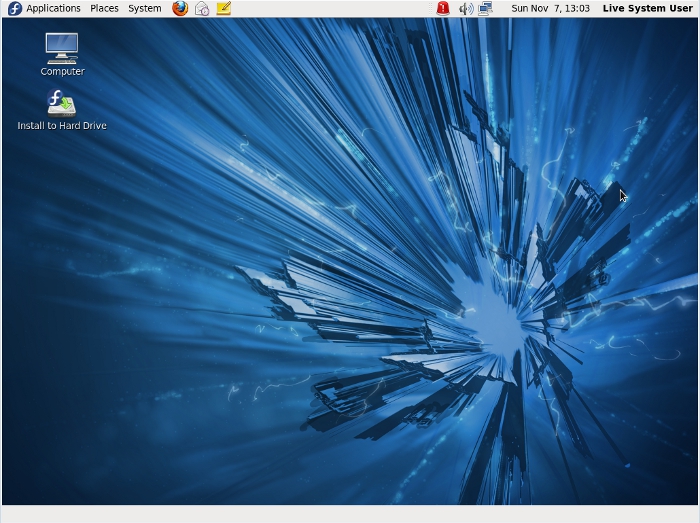Click the "Computer" icon label text
700x523 pixels.
coord(62,72)
